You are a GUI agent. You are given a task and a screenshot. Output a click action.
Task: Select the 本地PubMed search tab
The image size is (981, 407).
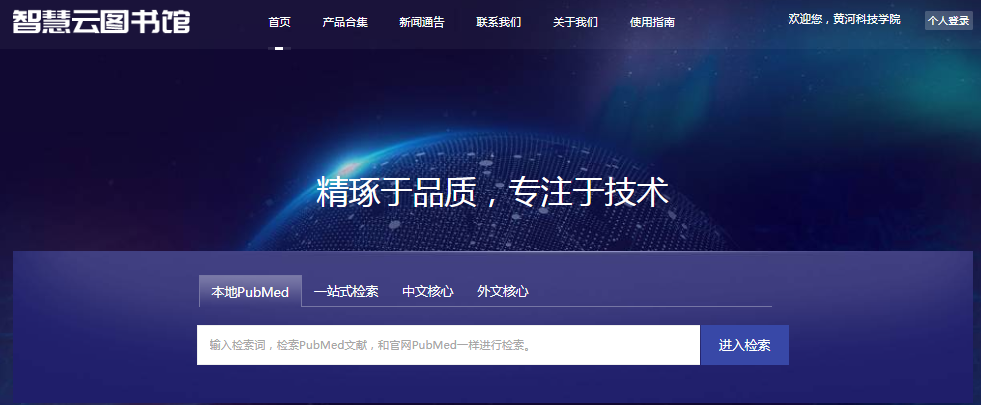point(250,292)
